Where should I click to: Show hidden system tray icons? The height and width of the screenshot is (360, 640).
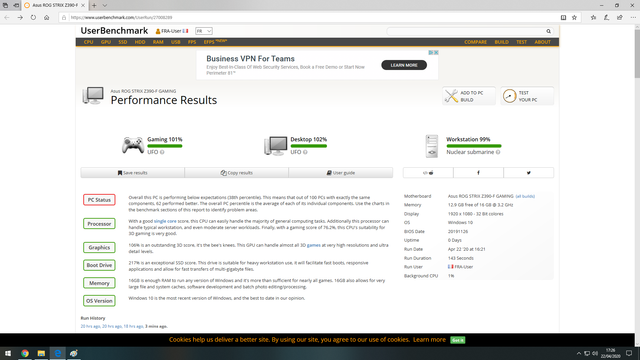click(x=578, y=353)
